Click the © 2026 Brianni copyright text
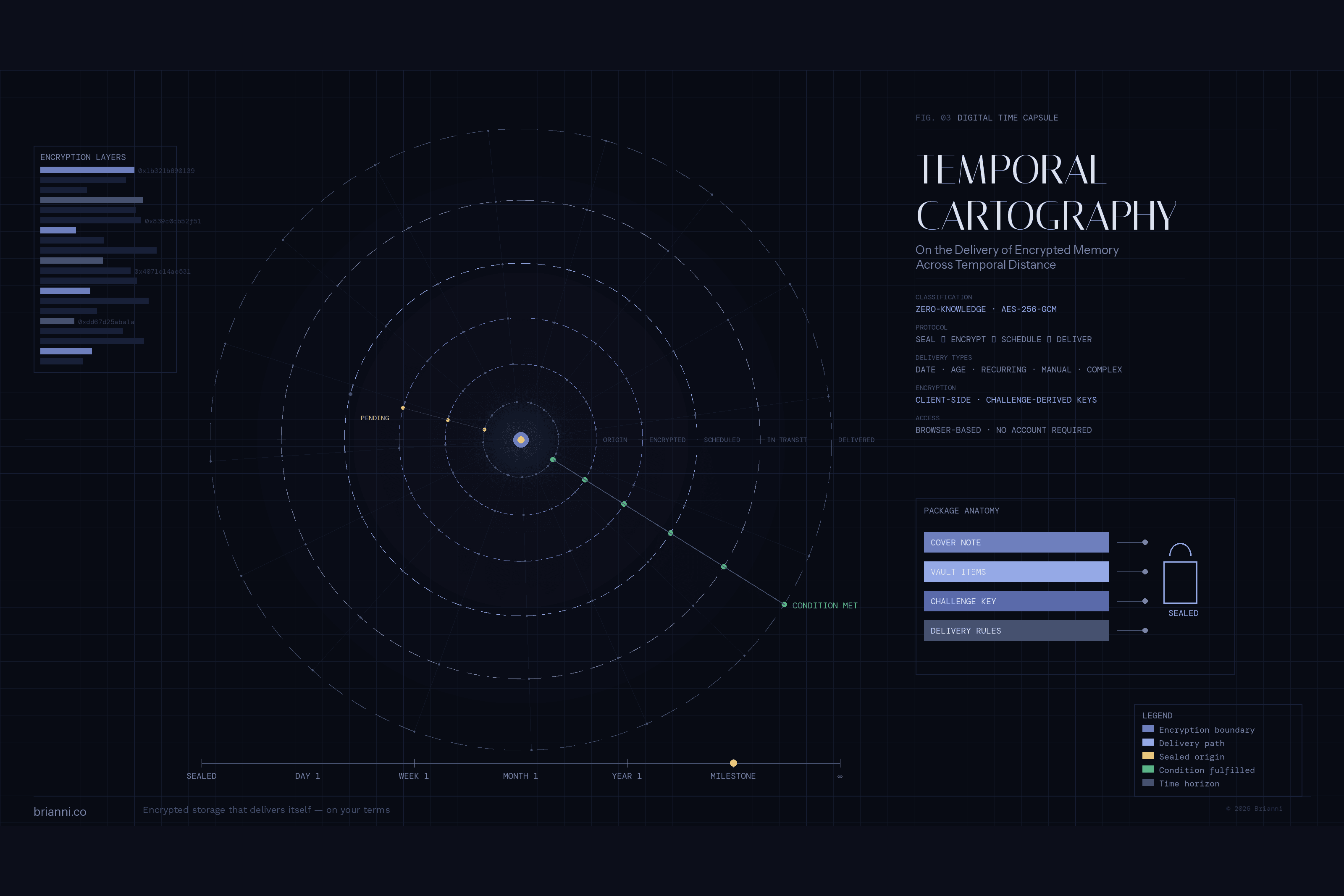Screen dimensions: 1344x896 pyautogui.click(x=1254, y=809)
